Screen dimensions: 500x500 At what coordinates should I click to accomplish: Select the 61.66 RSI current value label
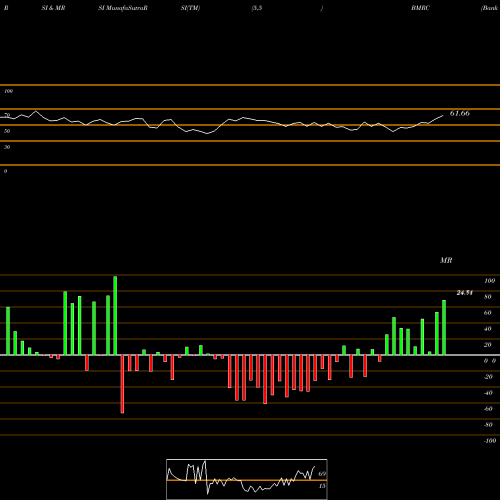pos(460,113)
